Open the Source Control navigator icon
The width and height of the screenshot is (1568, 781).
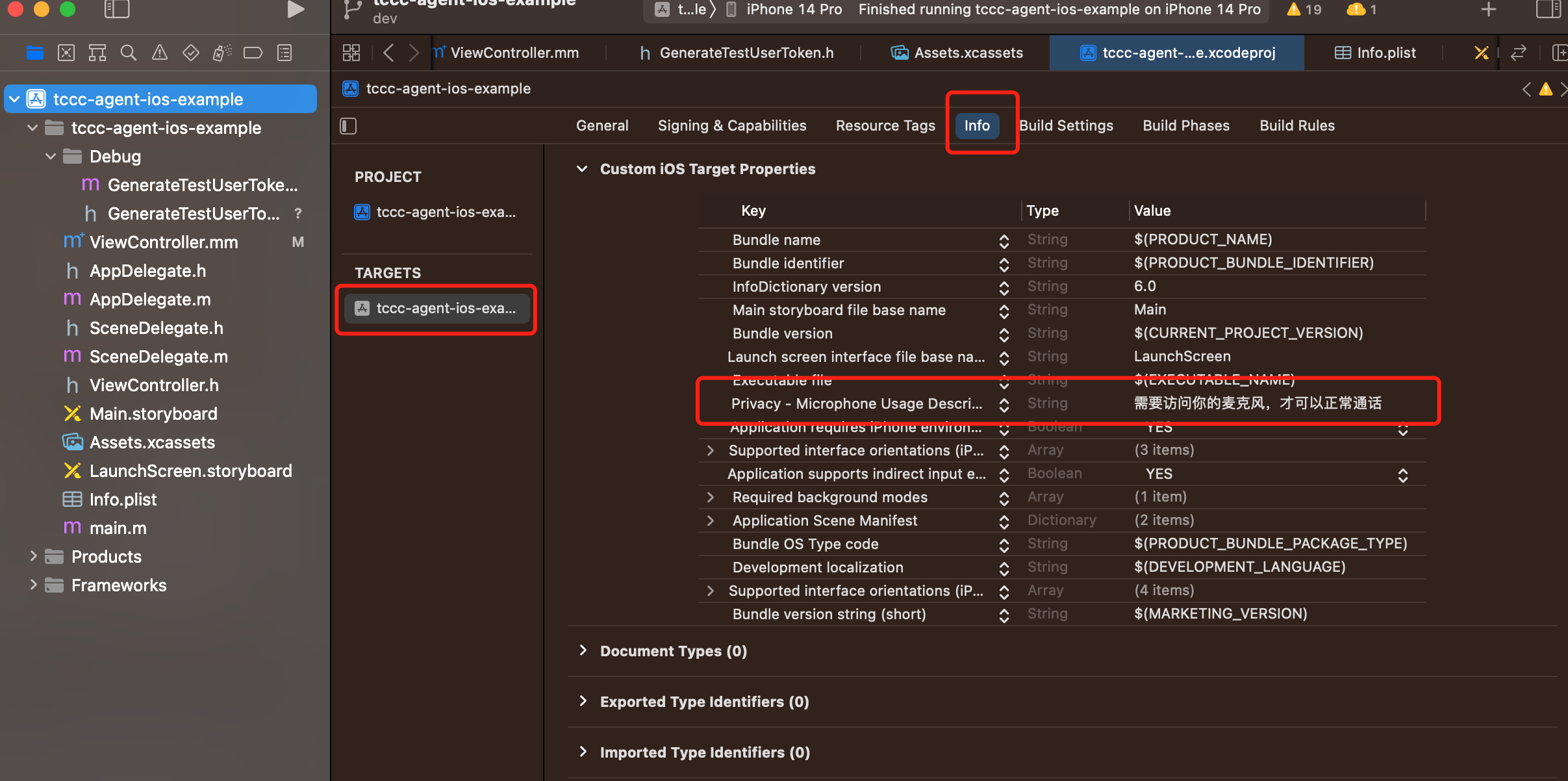[x=66, y=53]
